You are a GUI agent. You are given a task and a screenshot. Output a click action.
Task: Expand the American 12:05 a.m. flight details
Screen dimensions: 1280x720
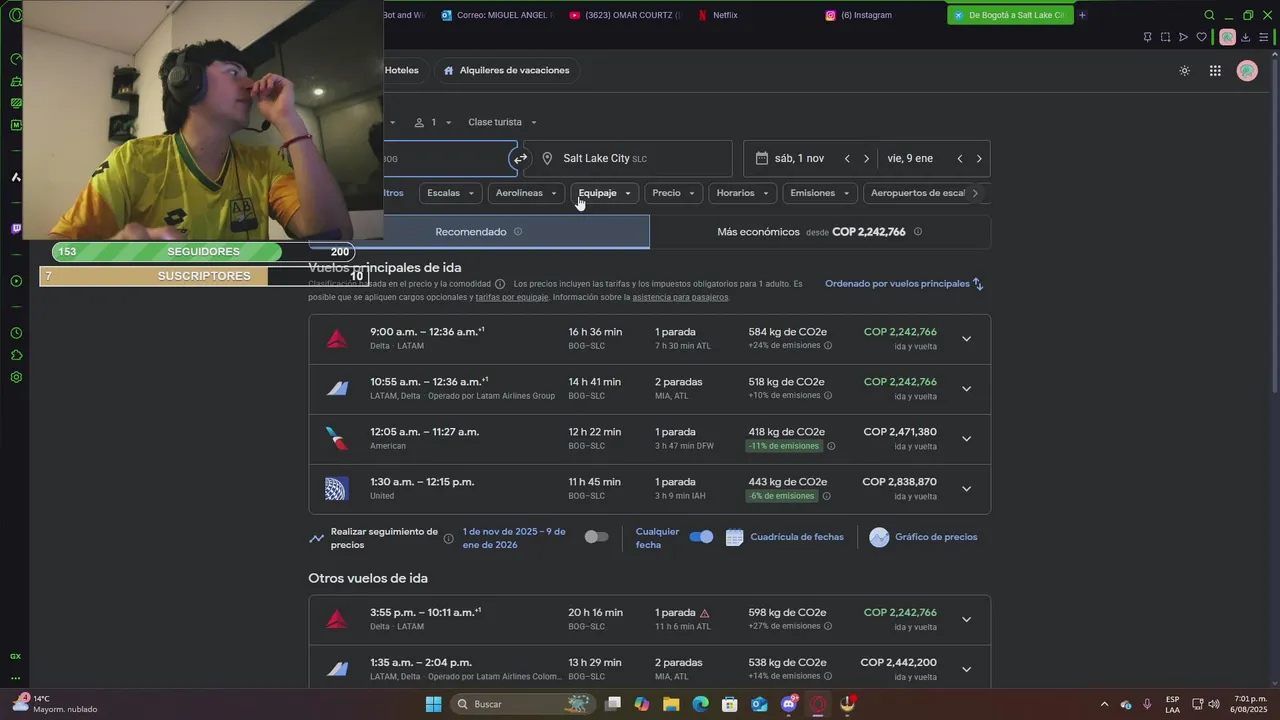click(x=966, y=439)
